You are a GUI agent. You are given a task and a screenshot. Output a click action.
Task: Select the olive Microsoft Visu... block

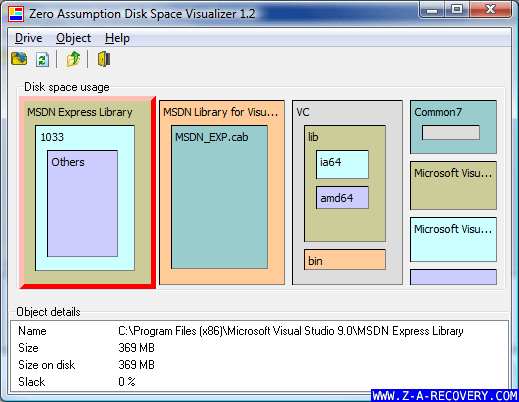click(x=453, y=186)
